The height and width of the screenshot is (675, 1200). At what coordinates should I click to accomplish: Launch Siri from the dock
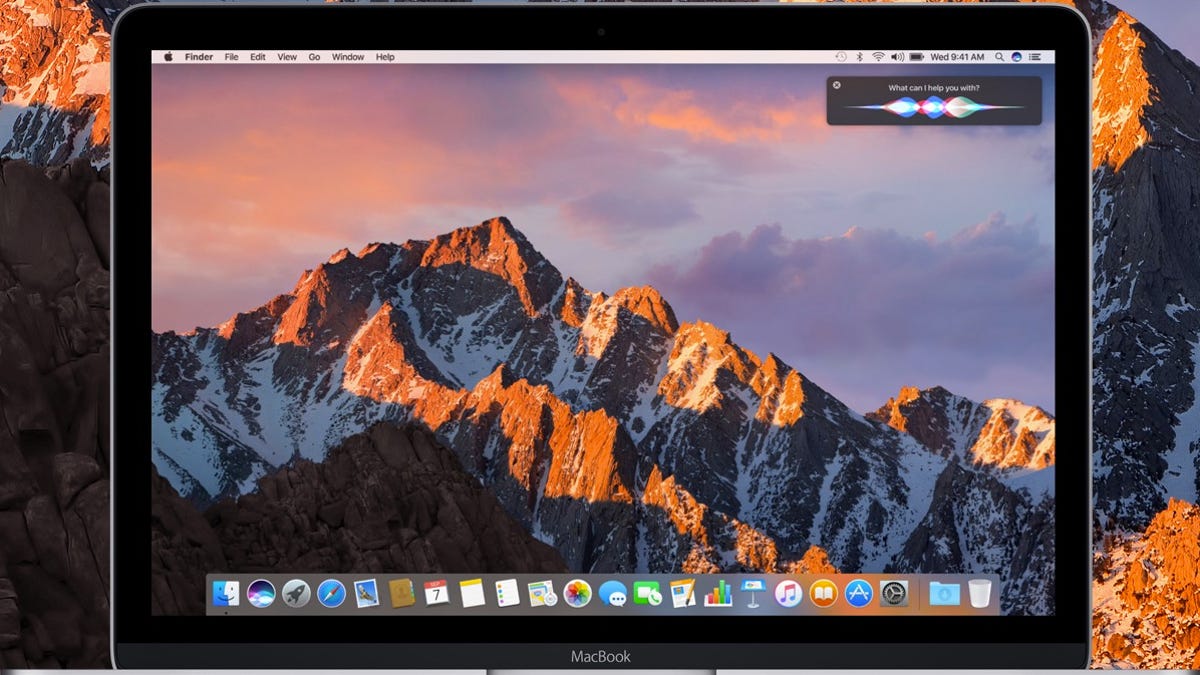point(261,593)
